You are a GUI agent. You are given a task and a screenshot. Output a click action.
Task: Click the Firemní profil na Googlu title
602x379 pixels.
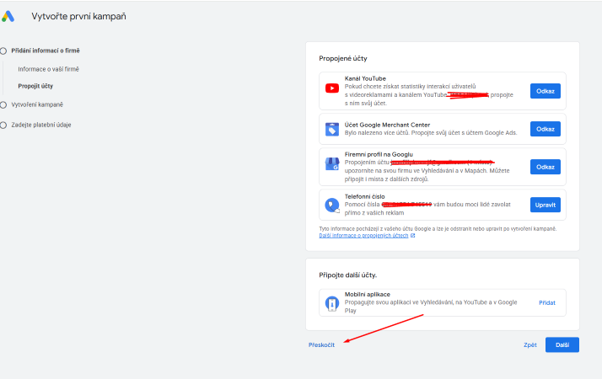(379, 154)
